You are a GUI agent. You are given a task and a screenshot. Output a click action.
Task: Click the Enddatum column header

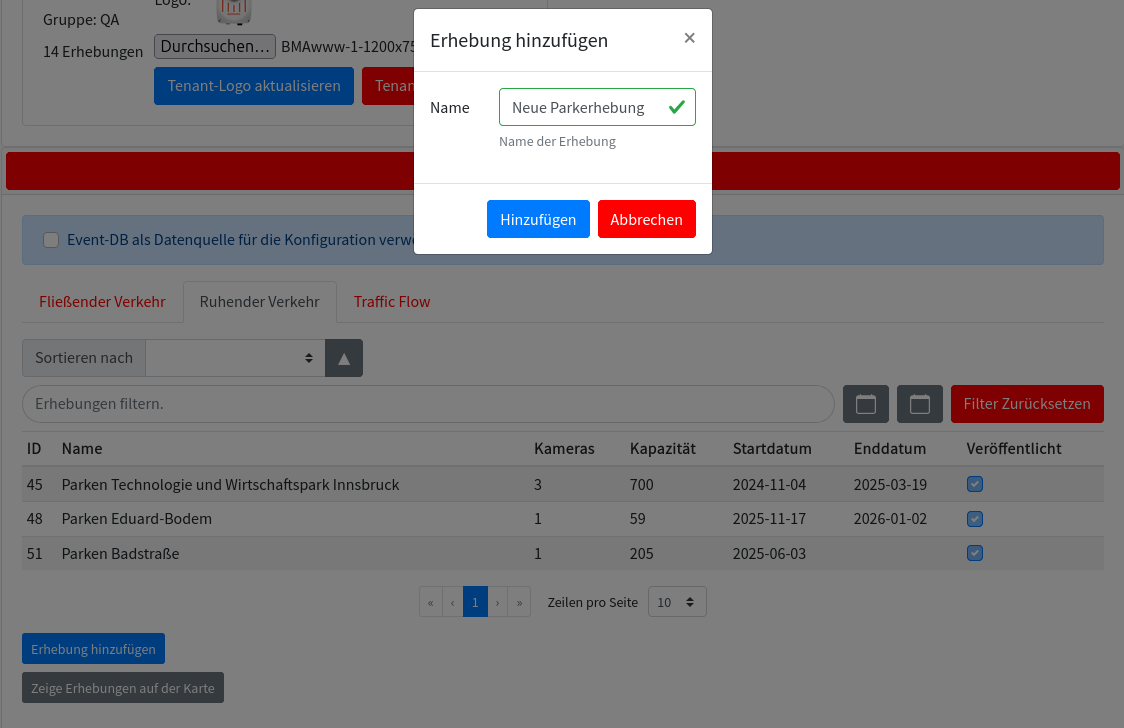[890, 449]
